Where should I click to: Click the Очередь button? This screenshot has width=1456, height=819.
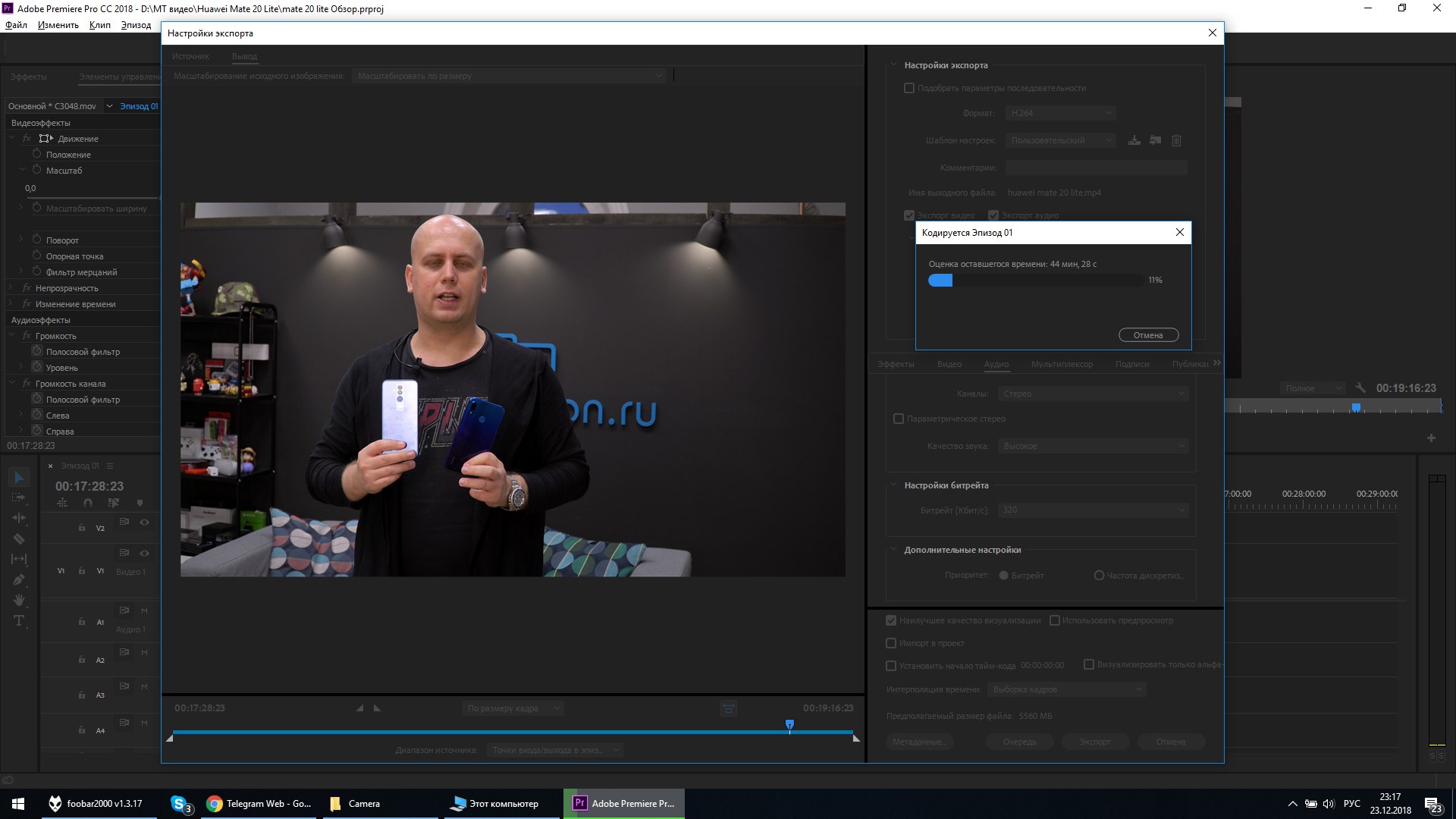pyautogui.click(x=1019, y=742)
